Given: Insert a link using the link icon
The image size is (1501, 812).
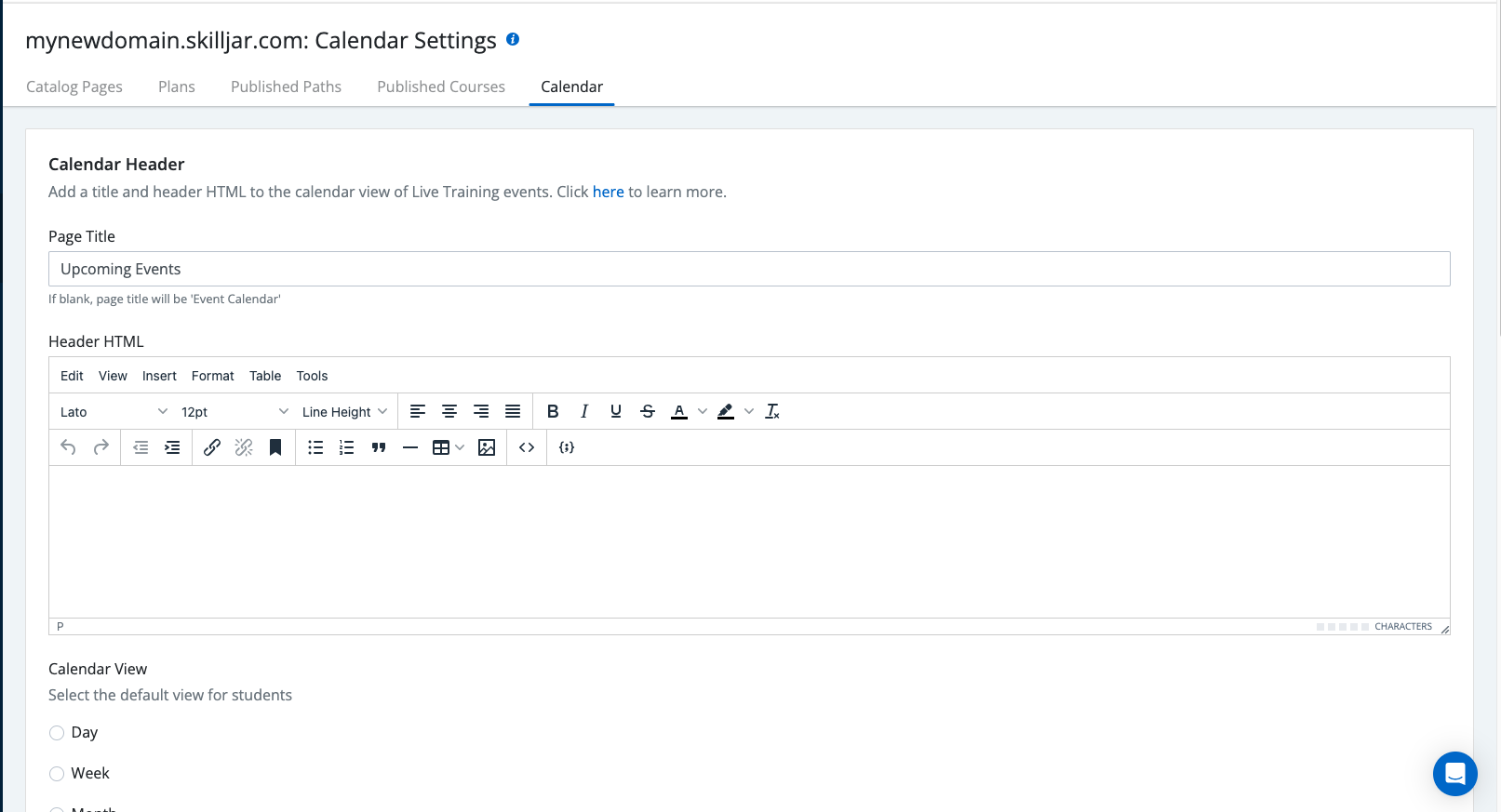Looking at the screenshot, I should tap(212, 447).
